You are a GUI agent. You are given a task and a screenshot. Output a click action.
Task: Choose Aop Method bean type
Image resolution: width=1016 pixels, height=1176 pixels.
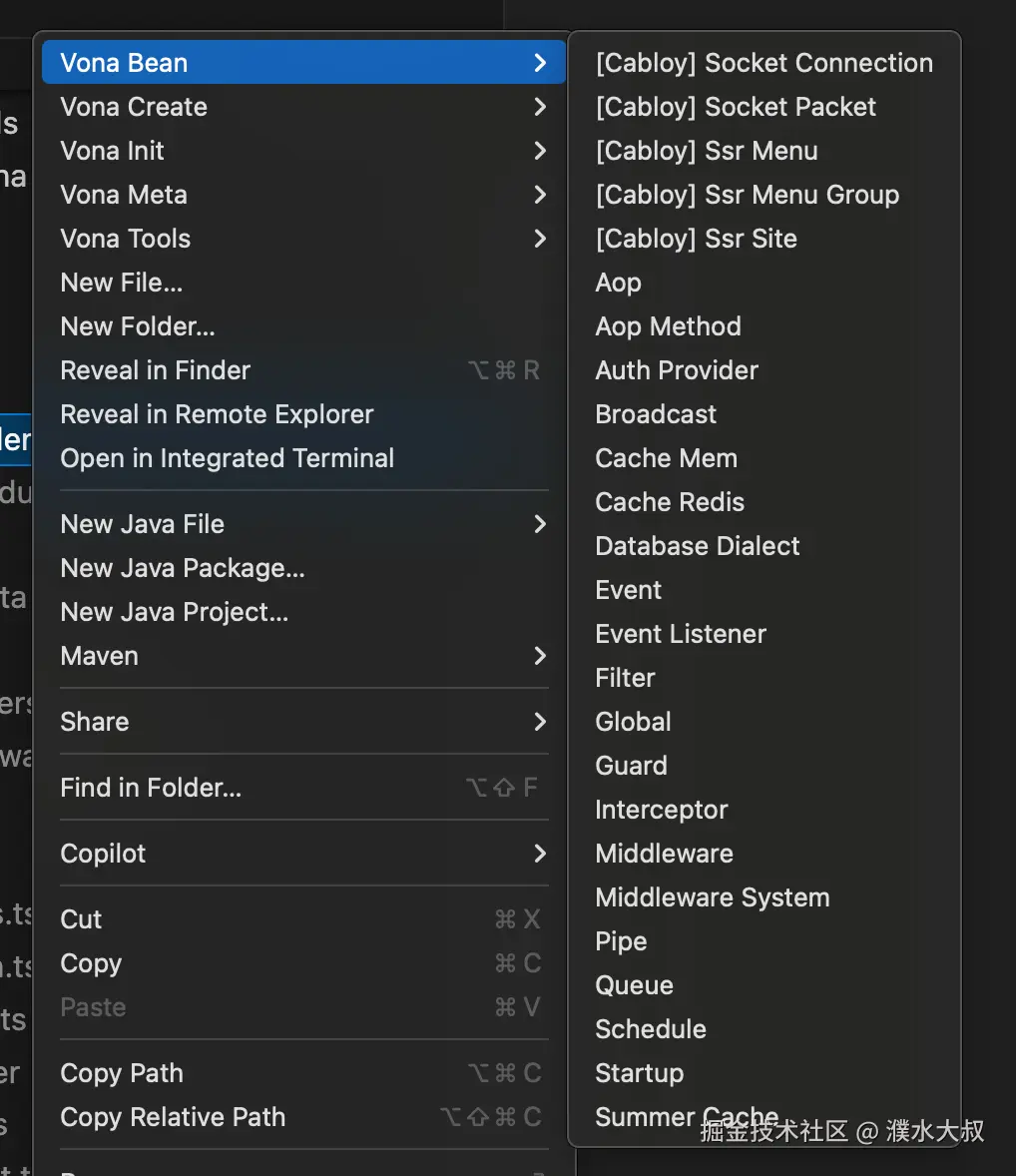(x=668, y=326)
